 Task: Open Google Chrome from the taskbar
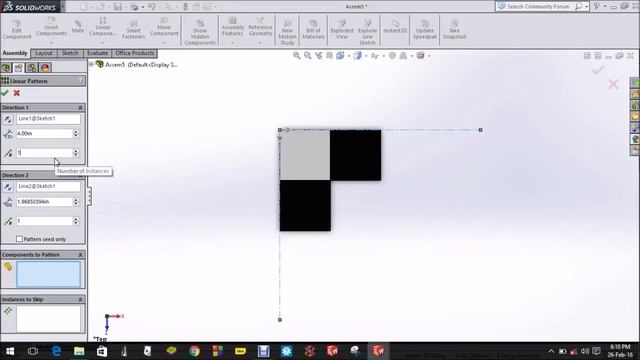click(x=194, y=351)
